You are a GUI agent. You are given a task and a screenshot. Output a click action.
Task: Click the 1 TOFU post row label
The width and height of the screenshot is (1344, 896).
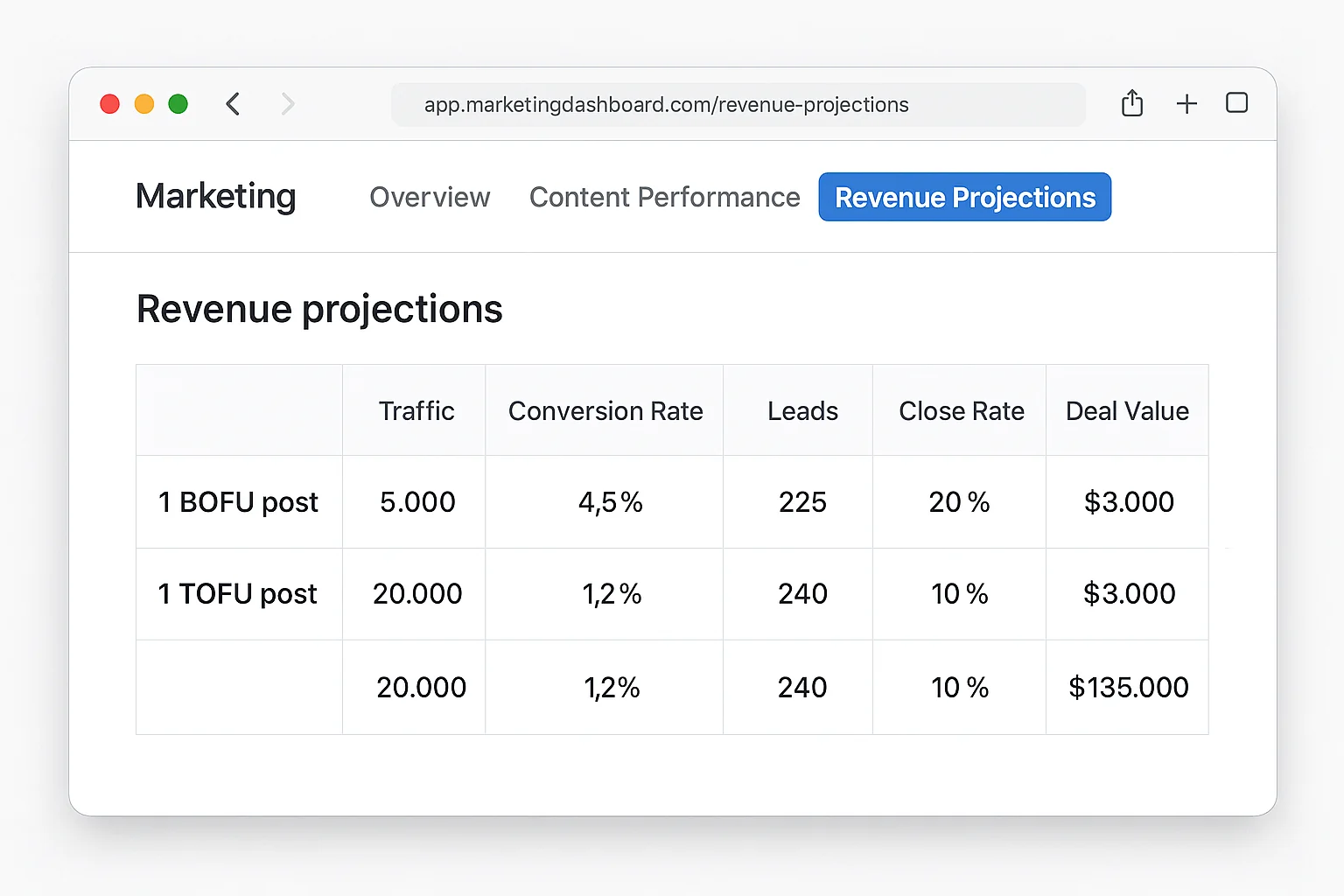pos(237,594)
